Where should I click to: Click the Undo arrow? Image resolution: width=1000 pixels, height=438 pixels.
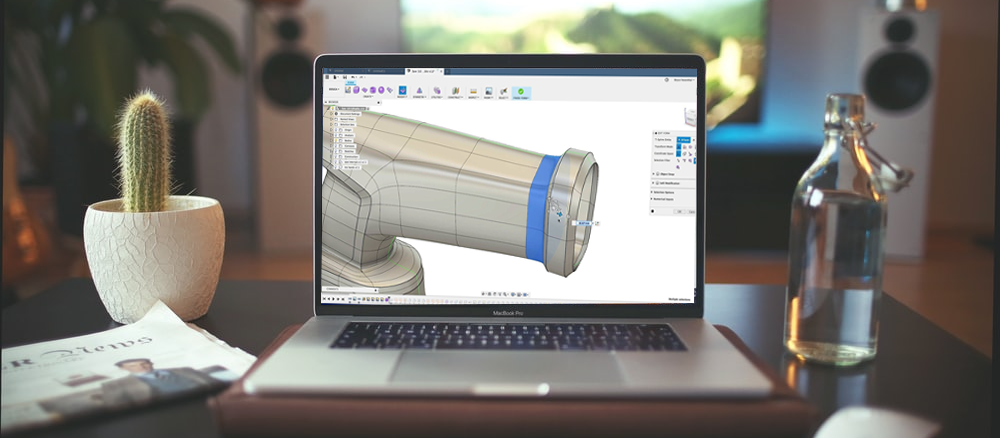pos(353,77)
